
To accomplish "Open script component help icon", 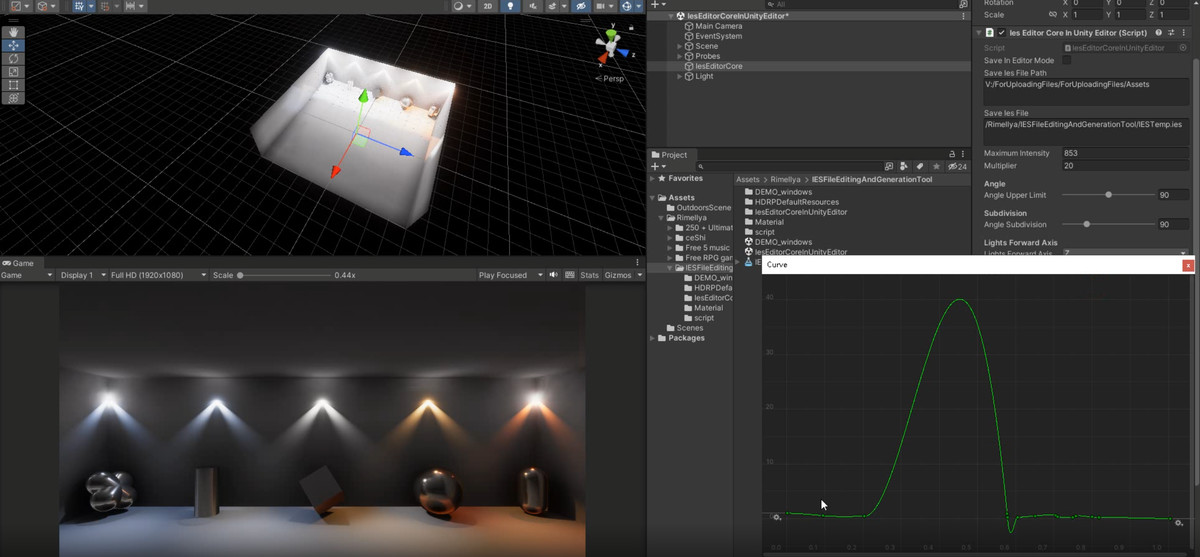I will [x=1159, y=33].
